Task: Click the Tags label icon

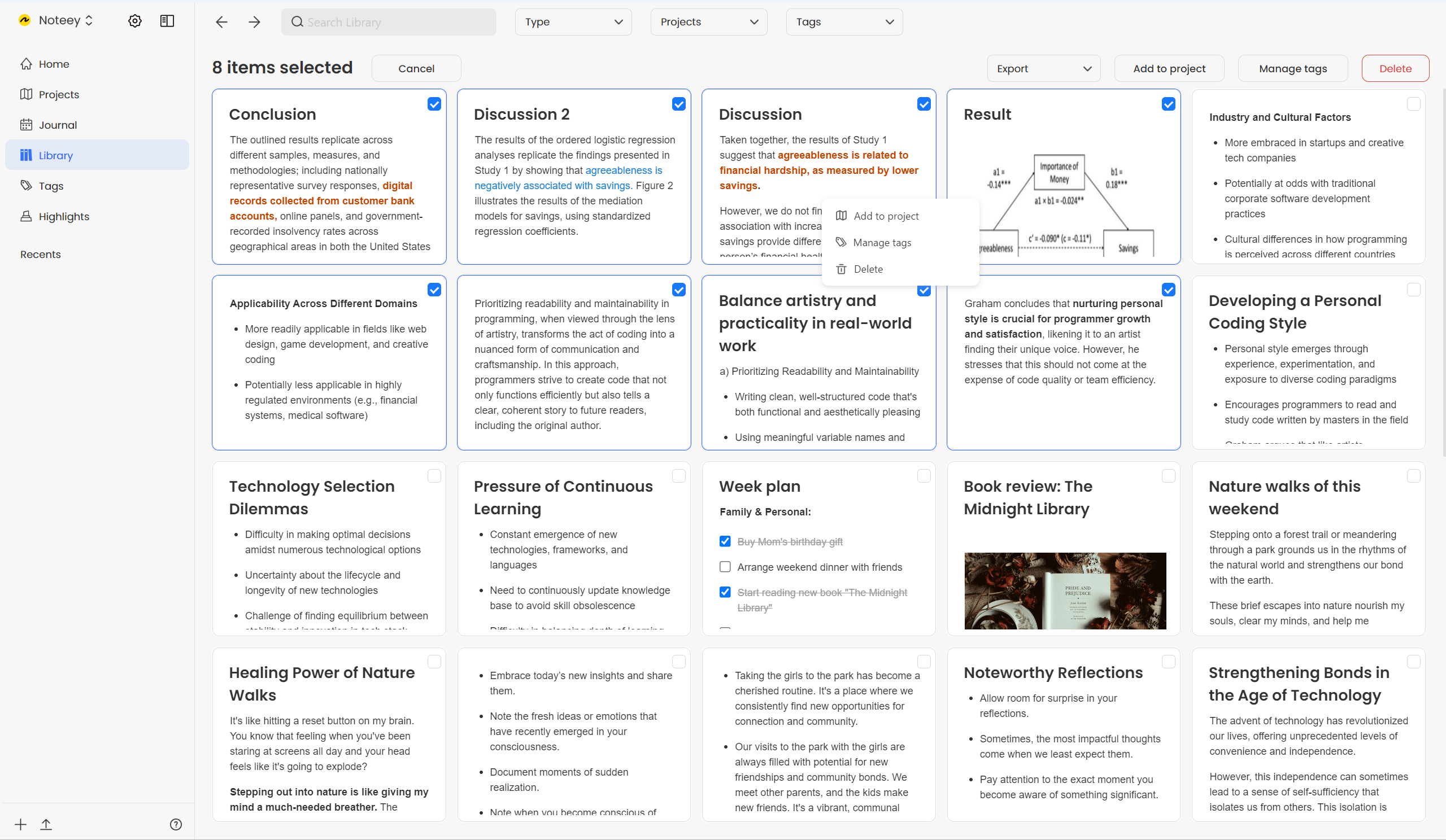Action: [27, 185]
